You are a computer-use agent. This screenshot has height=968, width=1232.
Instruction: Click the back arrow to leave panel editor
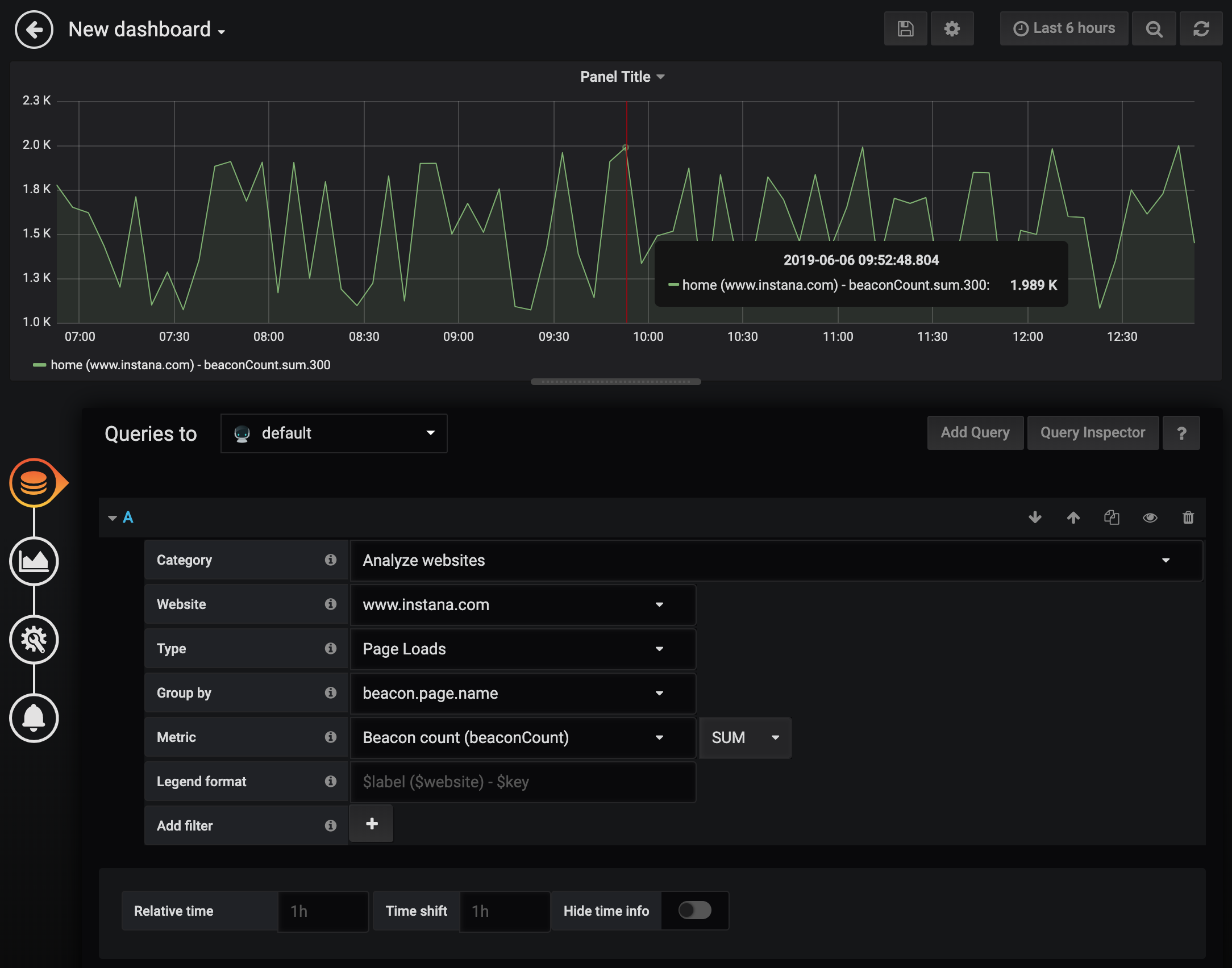pyautogui.click(x=34, y=30)
